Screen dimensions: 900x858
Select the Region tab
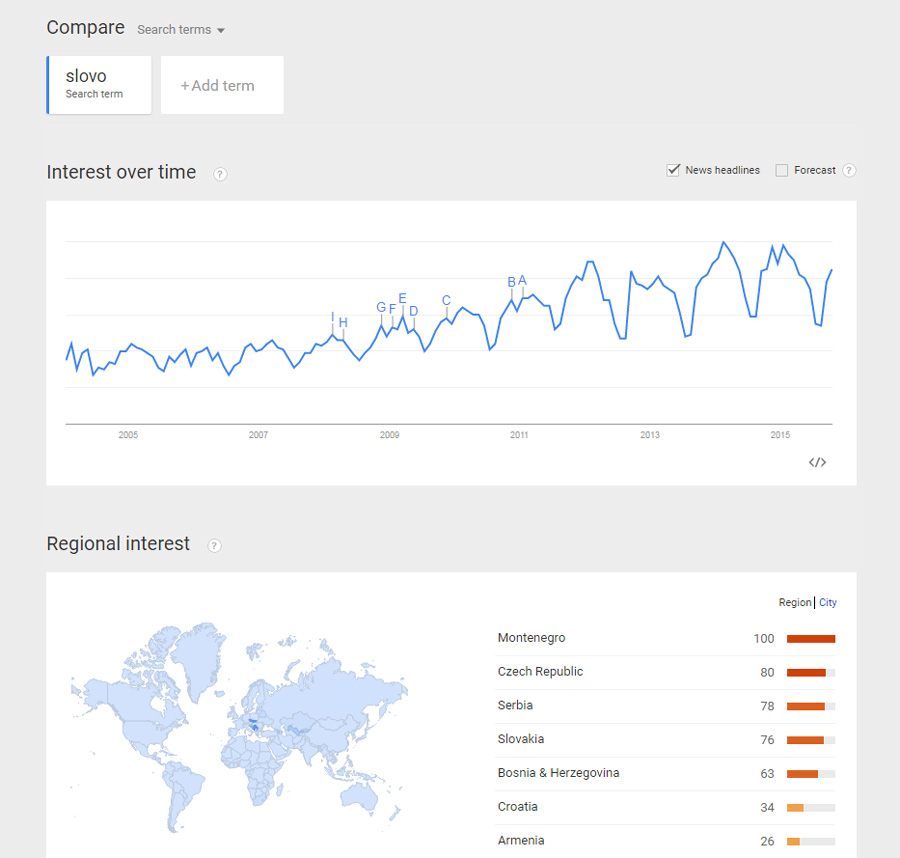pos(795,603)
